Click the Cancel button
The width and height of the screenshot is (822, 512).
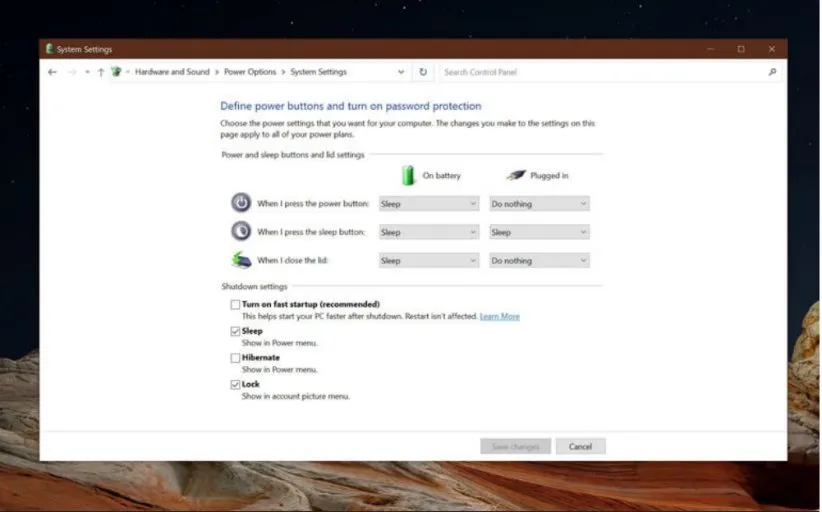click(x=580, y=446)
